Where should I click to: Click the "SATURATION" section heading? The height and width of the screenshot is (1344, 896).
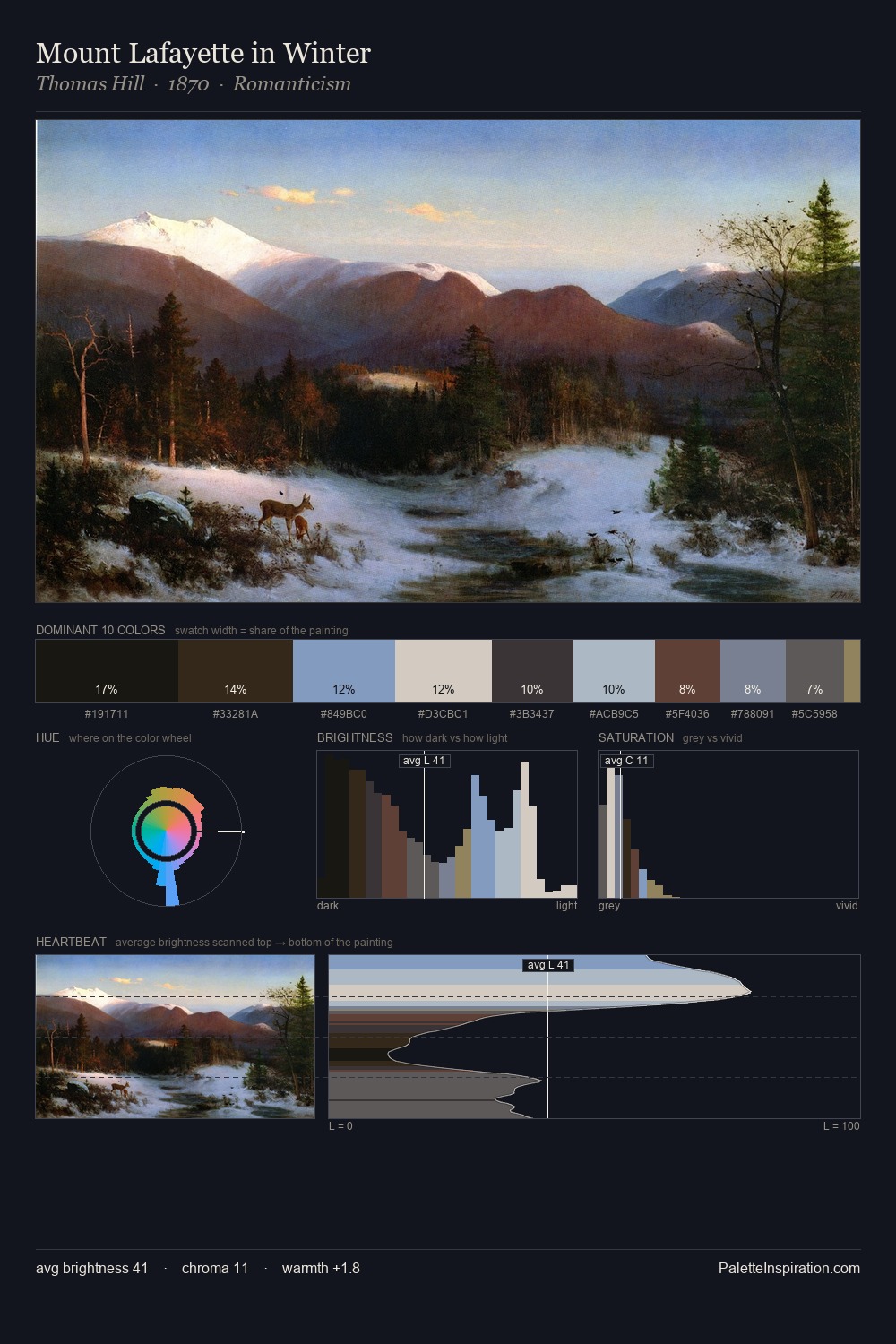tap(636, 737)
